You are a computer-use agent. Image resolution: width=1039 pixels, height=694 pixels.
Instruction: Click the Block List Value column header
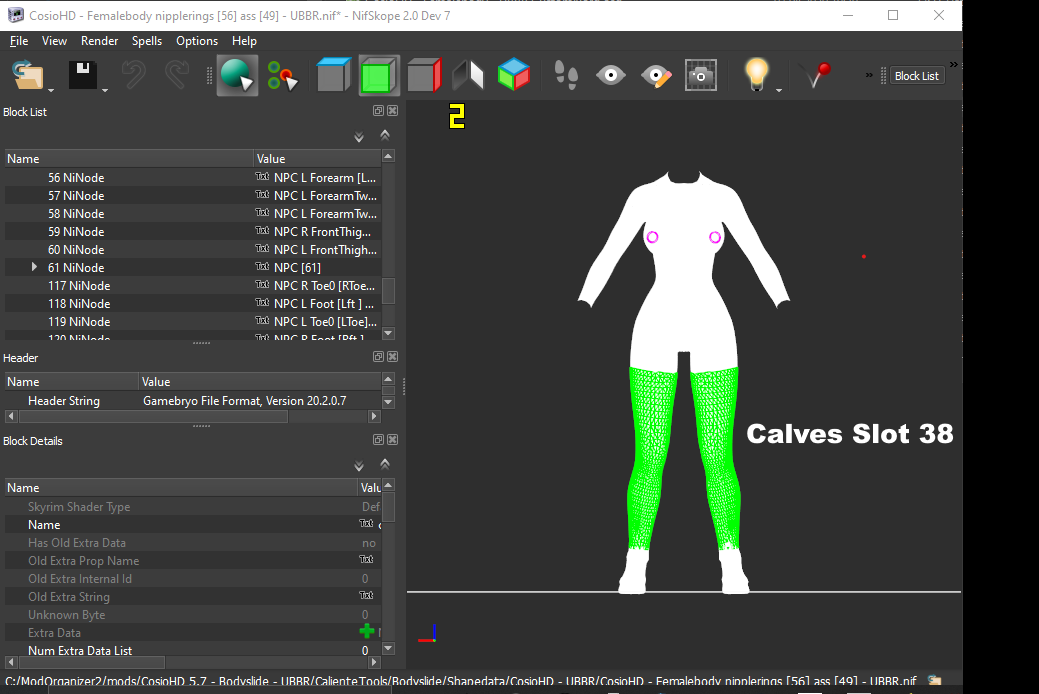click(317, 158)
